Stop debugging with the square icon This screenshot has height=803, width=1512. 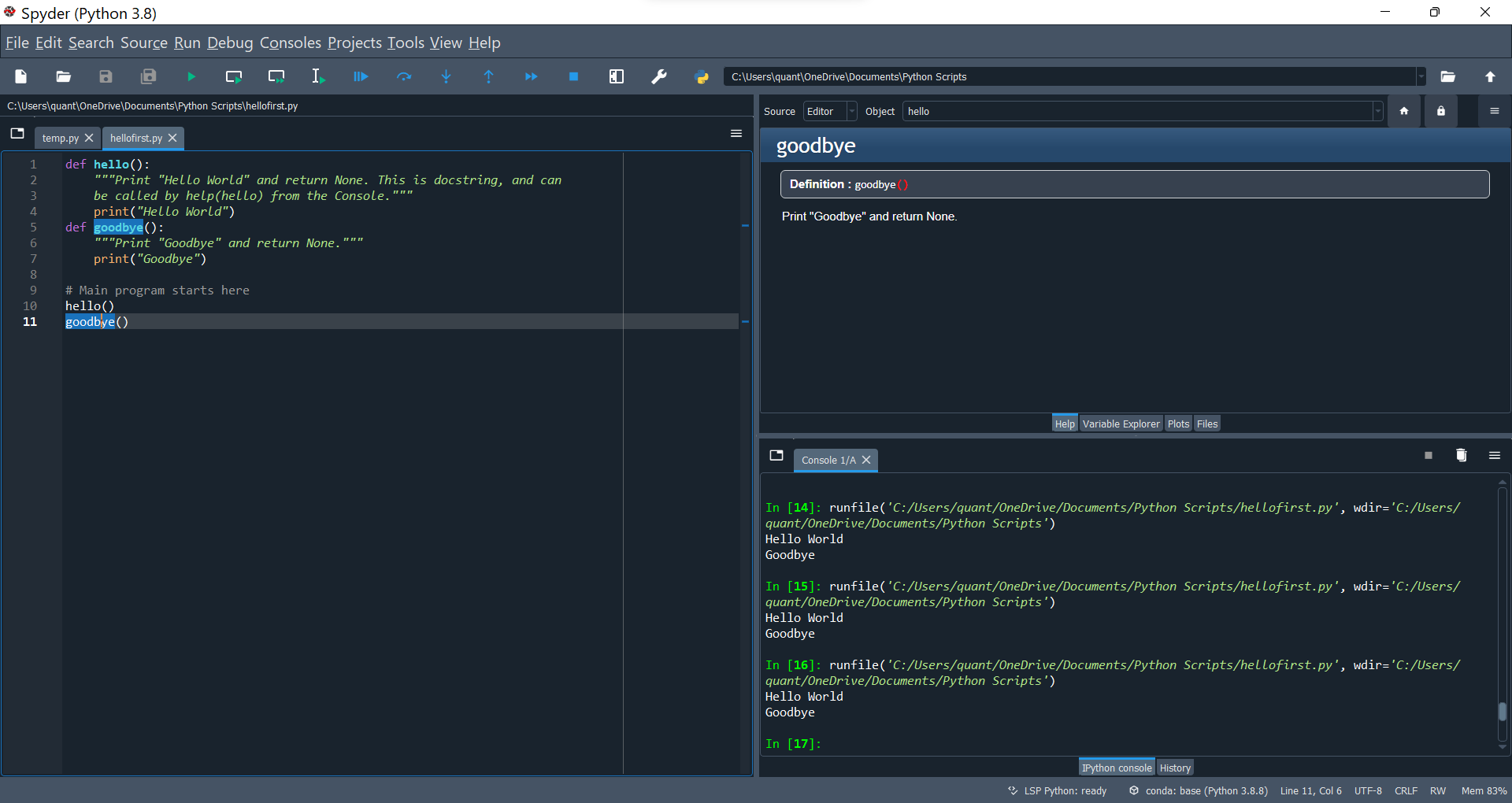tap(574, 76)
